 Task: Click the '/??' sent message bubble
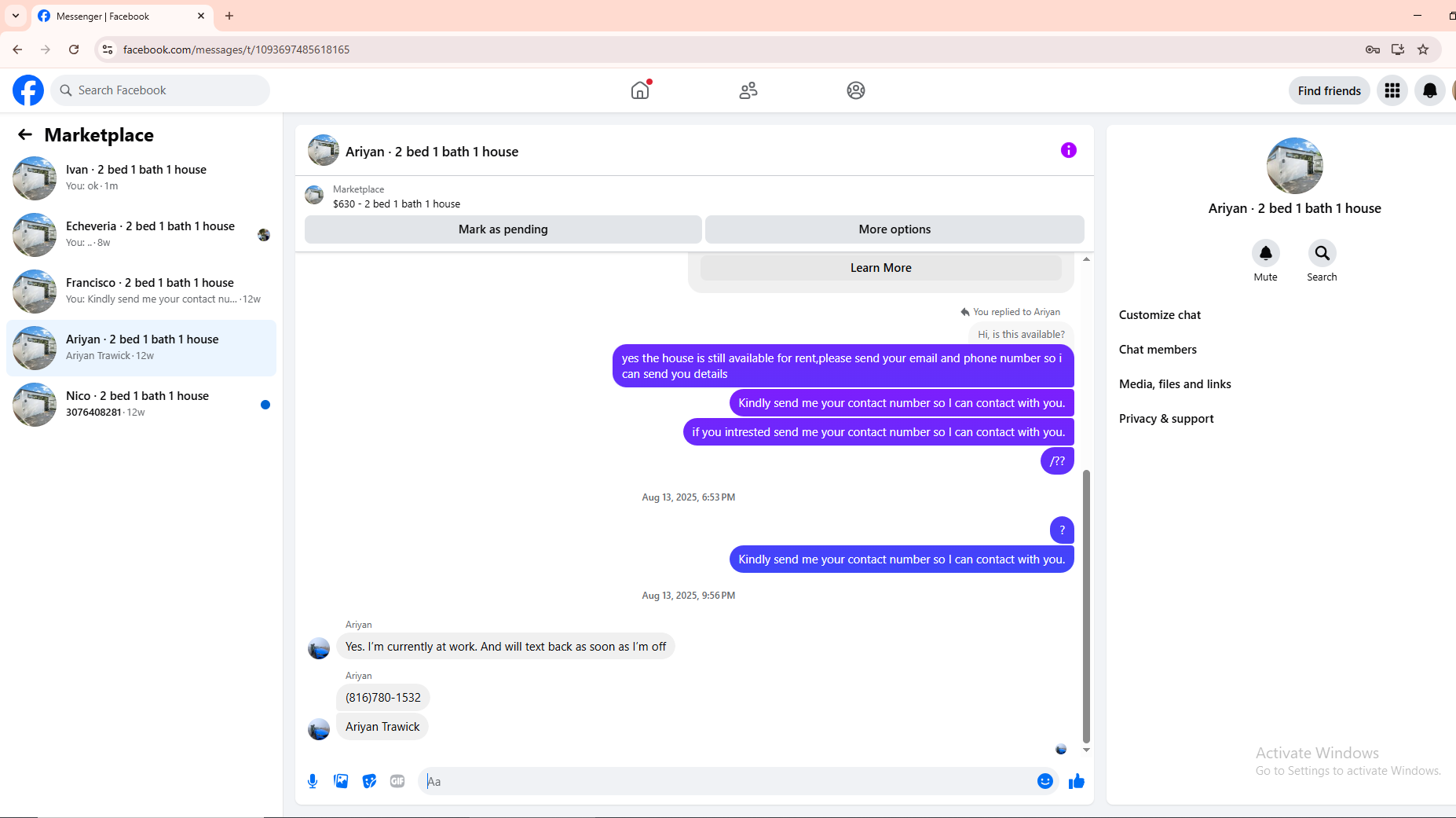point(1057,461)
